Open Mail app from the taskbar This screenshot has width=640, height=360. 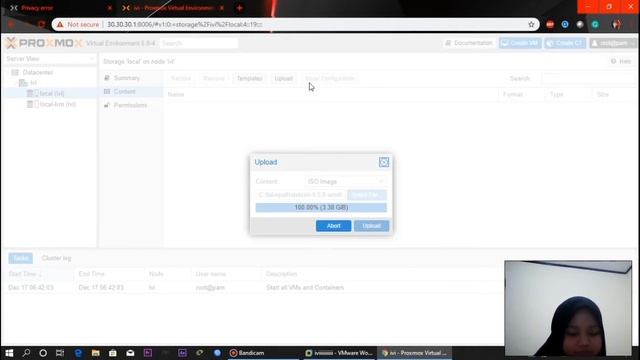click(x=130, y=353)
